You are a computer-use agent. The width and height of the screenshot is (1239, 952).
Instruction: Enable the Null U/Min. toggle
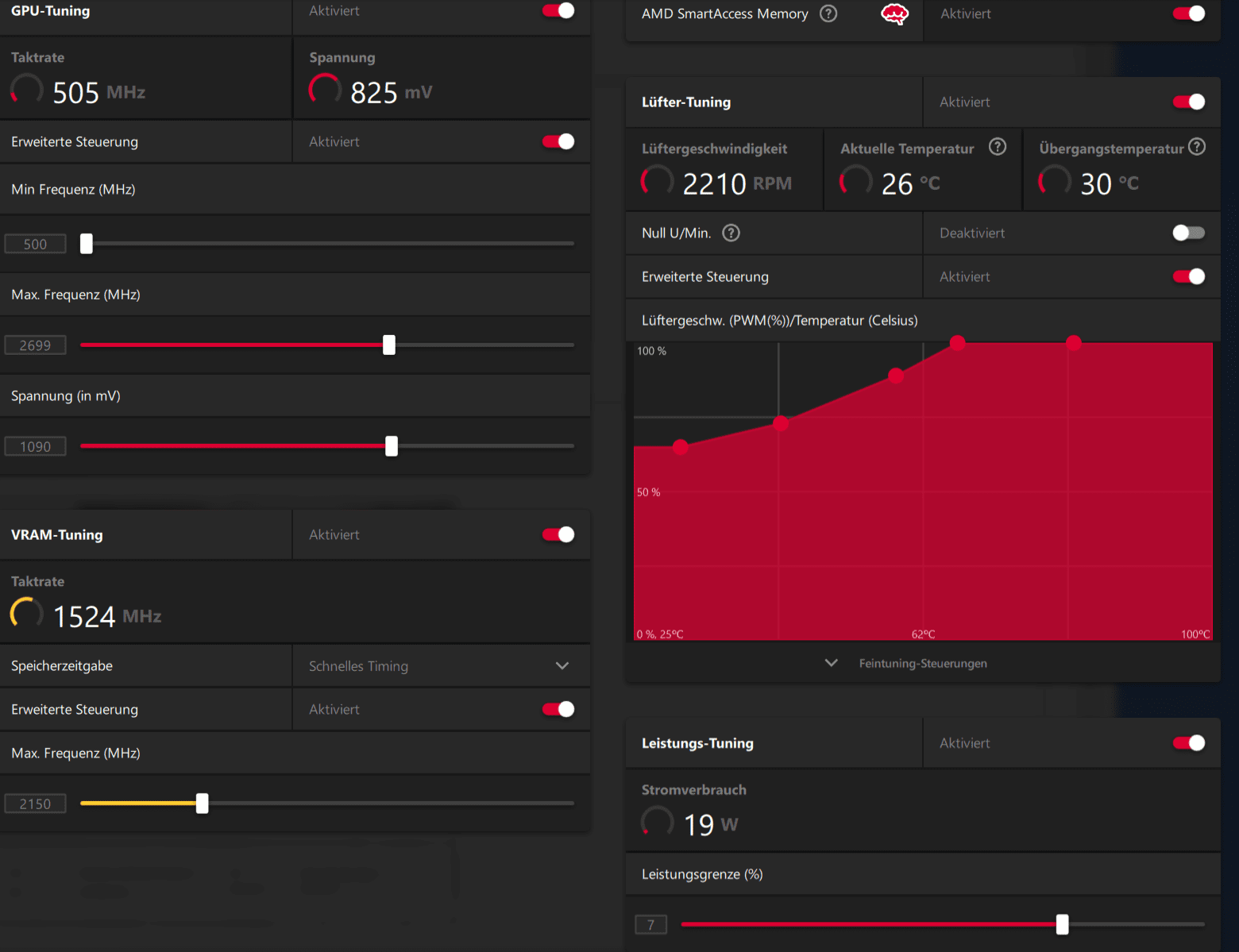1189,233
